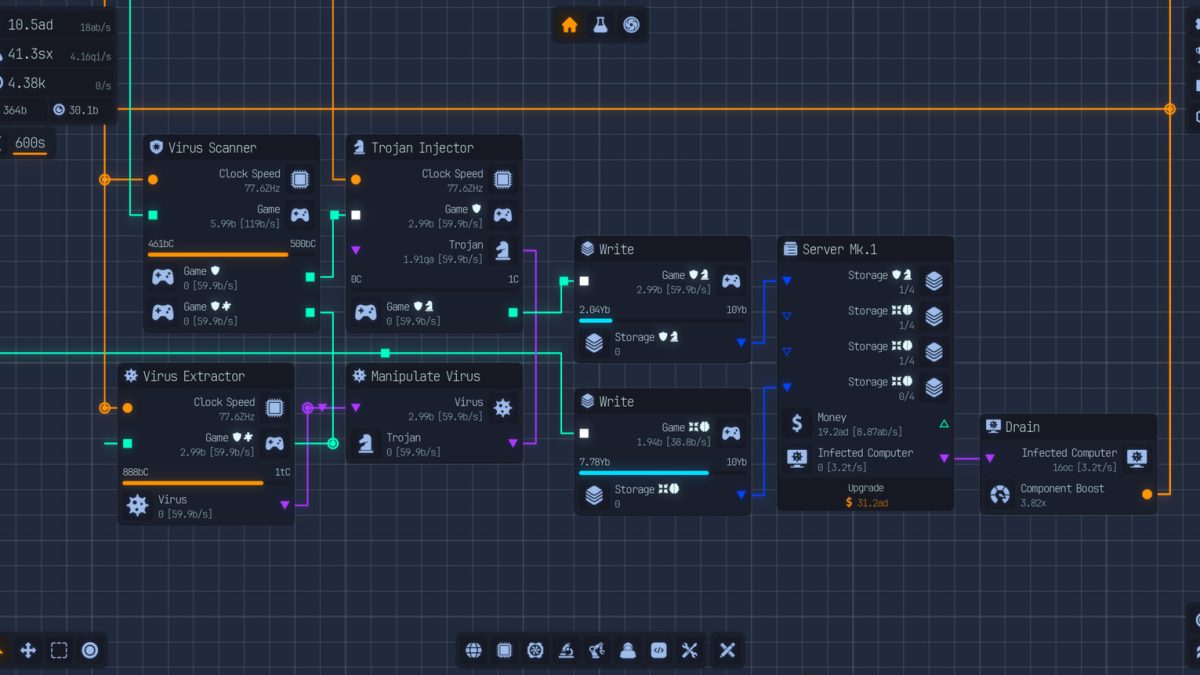
Task: Click the Server Mk.1 Upgrade button
Action: click(x=865, y=496)
